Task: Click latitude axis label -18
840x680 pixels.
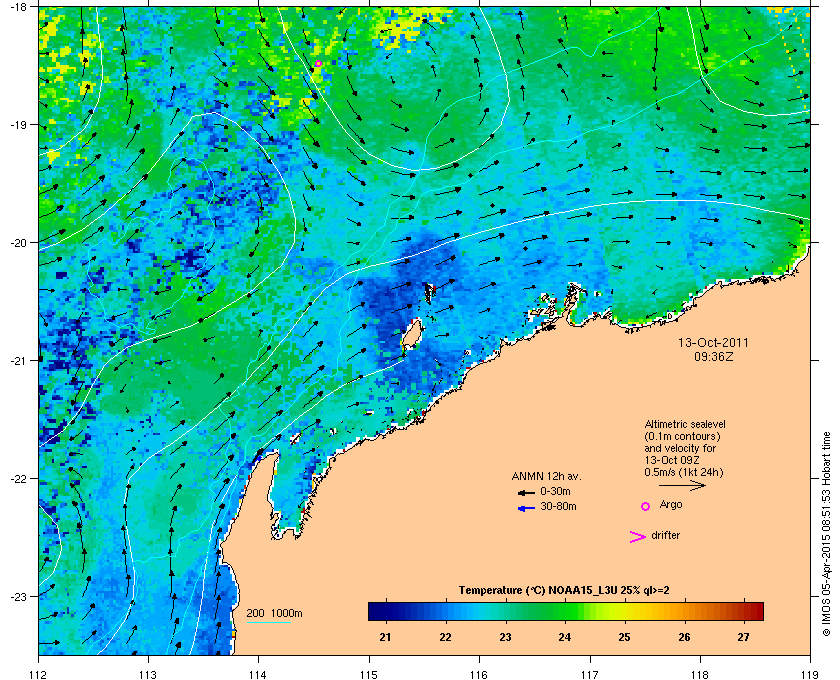Action: [x=17, y=7]
